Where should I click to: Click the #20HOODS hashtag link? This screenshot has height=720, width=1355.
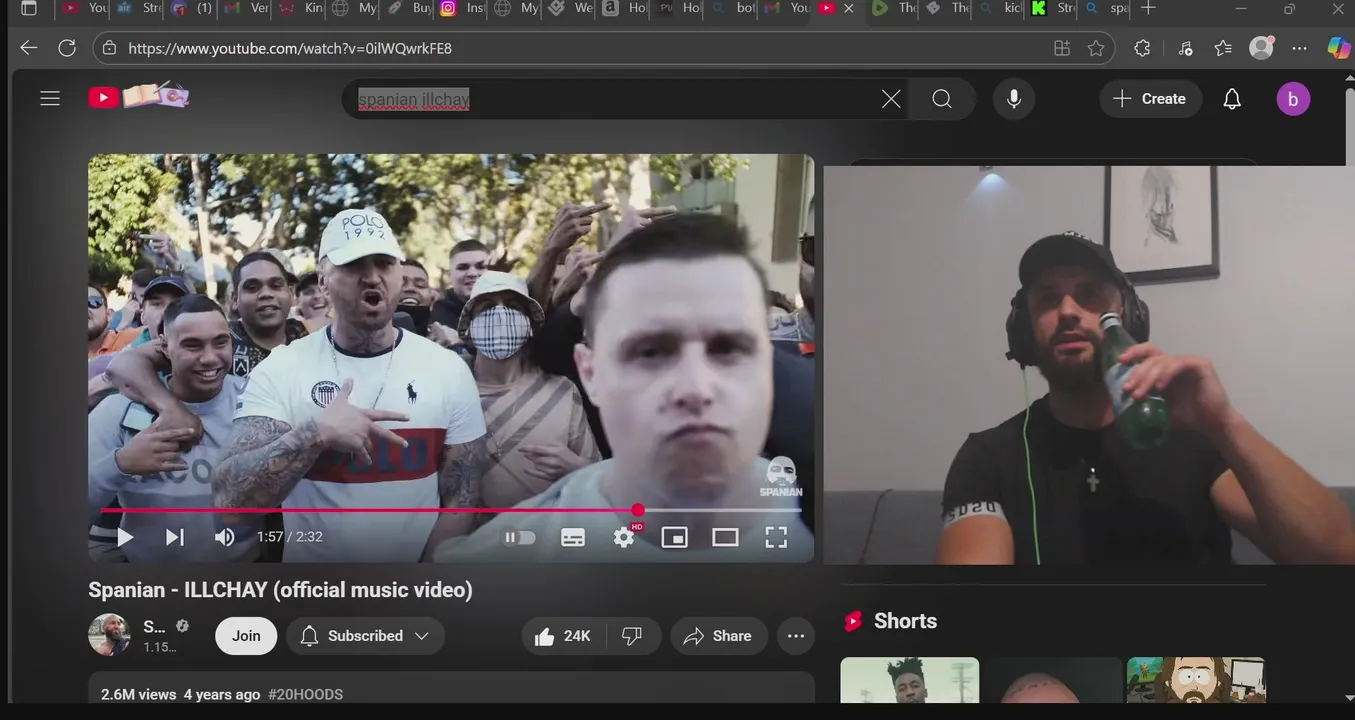[x=305, y=694]
